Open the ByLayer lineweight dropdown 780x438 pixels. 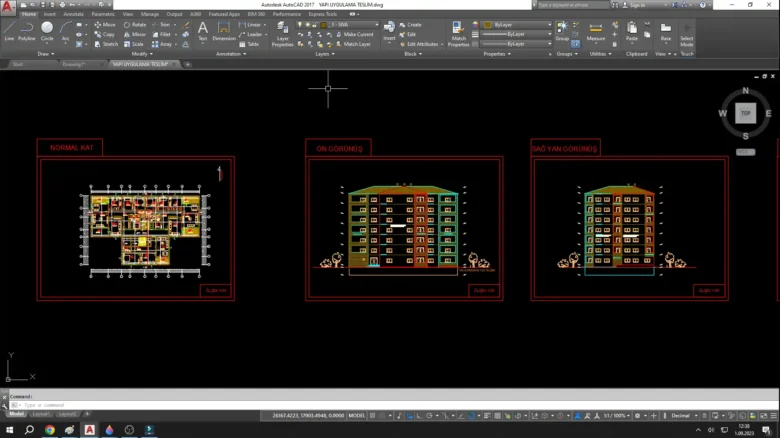coord(517,34)
